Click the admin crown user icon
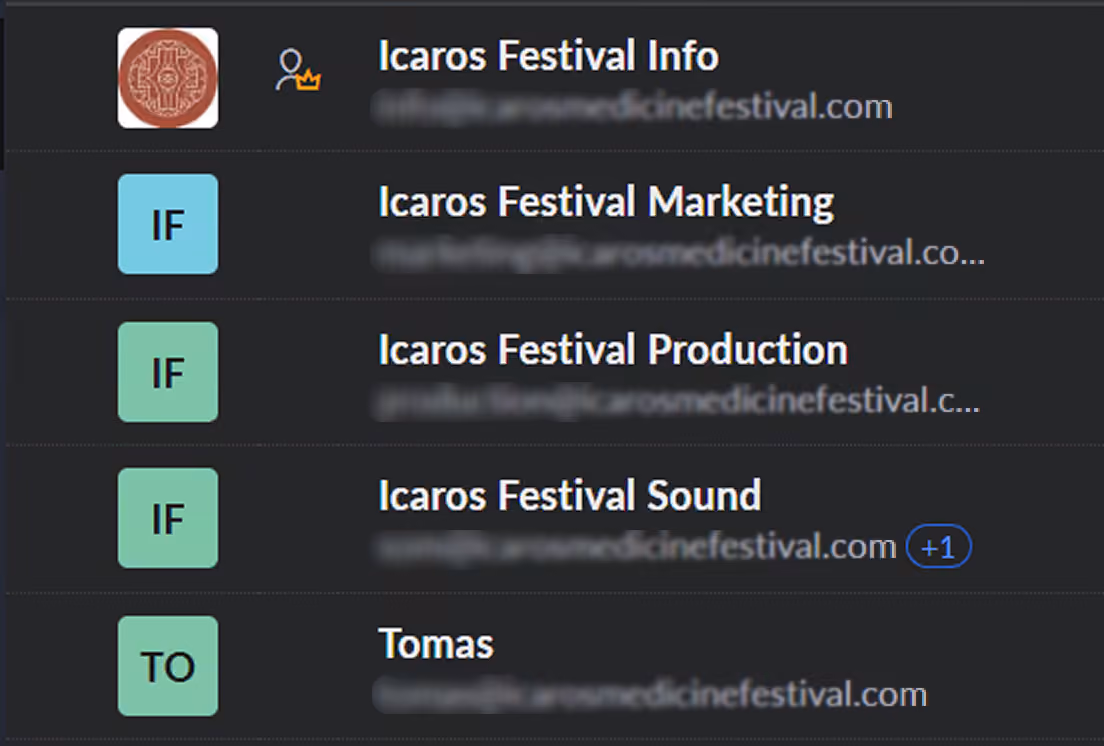The height and width of the screenshot is (746, 1104). (x=298, y=70)
